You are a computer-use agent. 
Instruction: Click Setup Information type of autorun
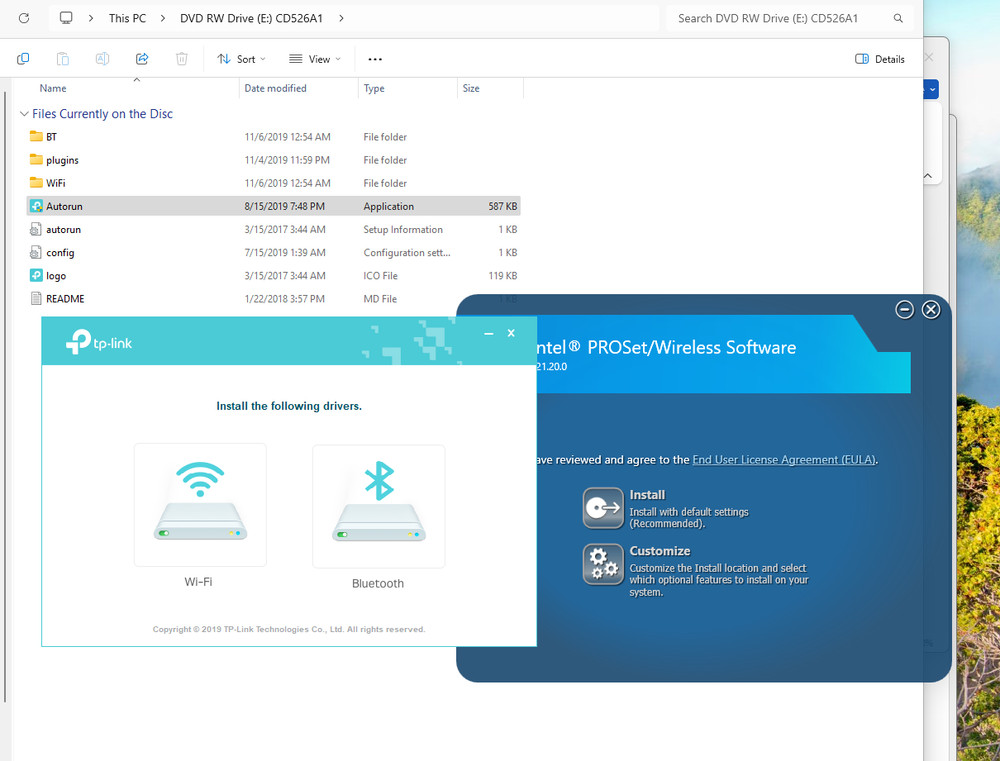pos(403,229)
